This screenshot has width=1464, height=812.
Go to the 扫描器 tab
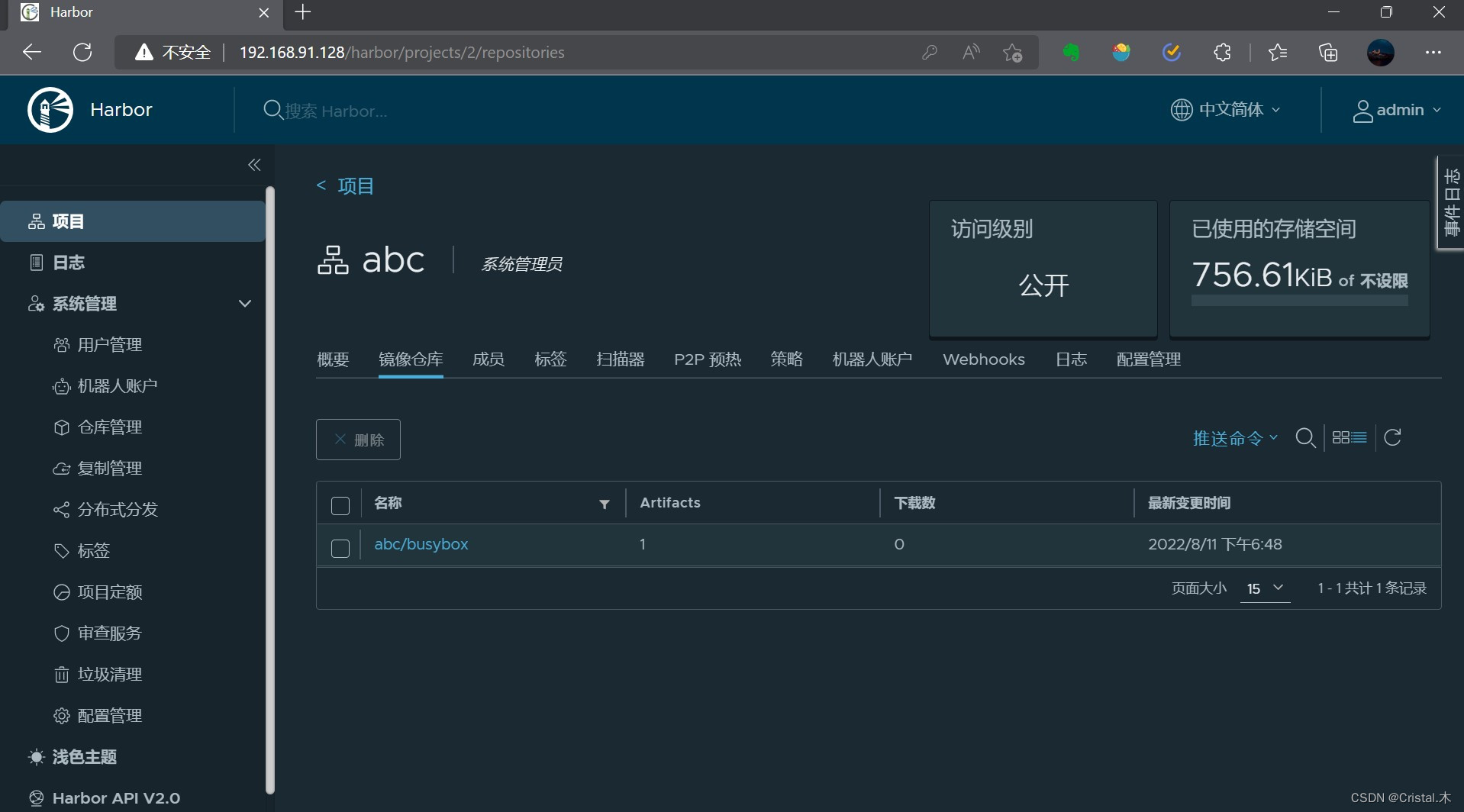(x=621, y=359)
